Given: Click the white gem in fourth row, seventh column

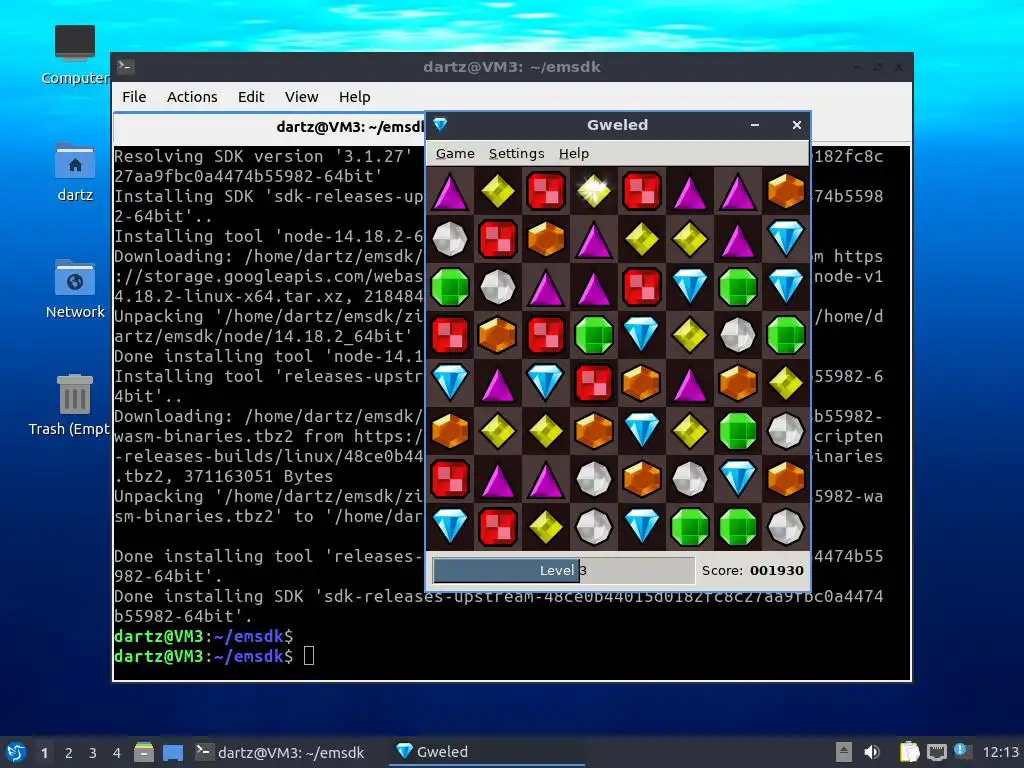Looking at the screenshot, I should pos(738,334).
